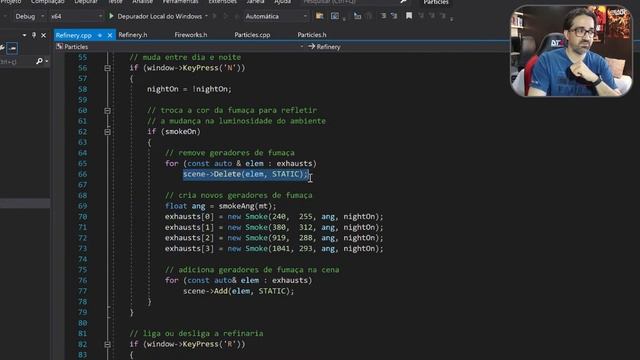Click the side panel search magnifier icon
The image size is (640, 360).
[39, 61]
